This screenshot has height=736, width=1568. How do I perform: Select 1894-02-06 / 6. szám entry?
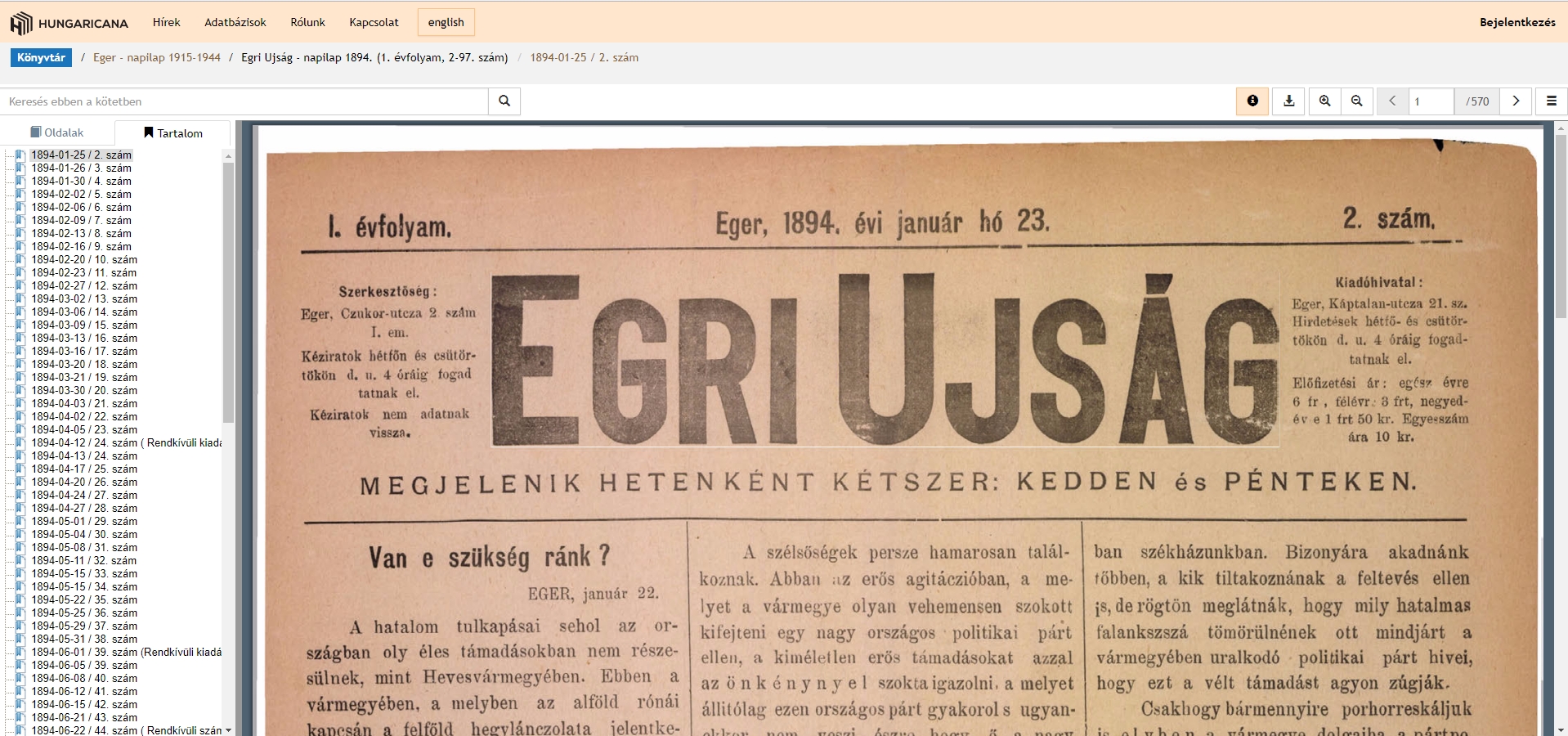pos(82,207)
